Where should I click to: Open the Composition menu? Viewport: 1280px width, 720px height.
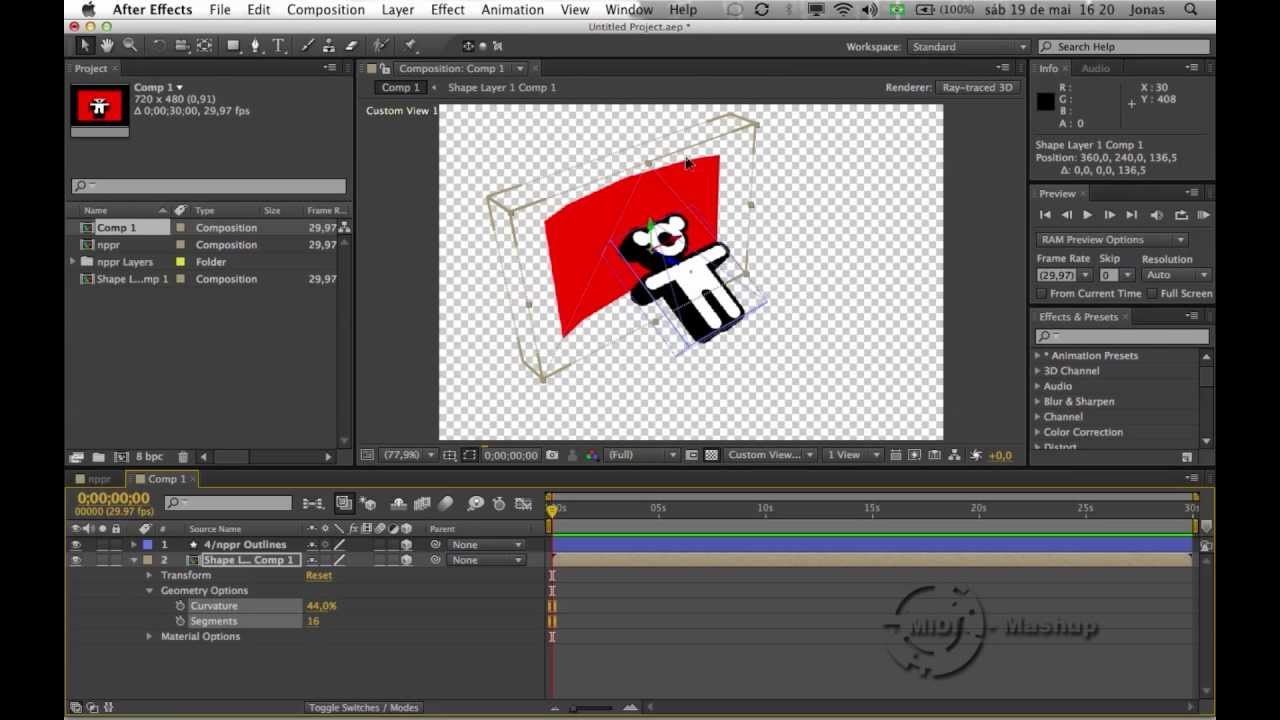coord(325,10)
